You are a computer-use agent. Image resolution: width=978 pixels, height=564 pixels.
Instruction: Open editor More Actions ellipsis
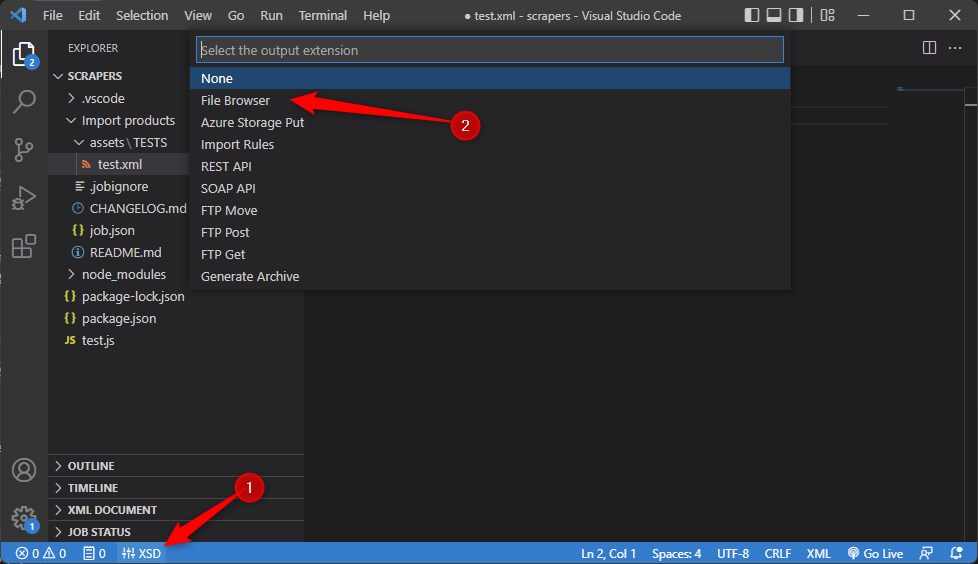click(x=955, y=47)
